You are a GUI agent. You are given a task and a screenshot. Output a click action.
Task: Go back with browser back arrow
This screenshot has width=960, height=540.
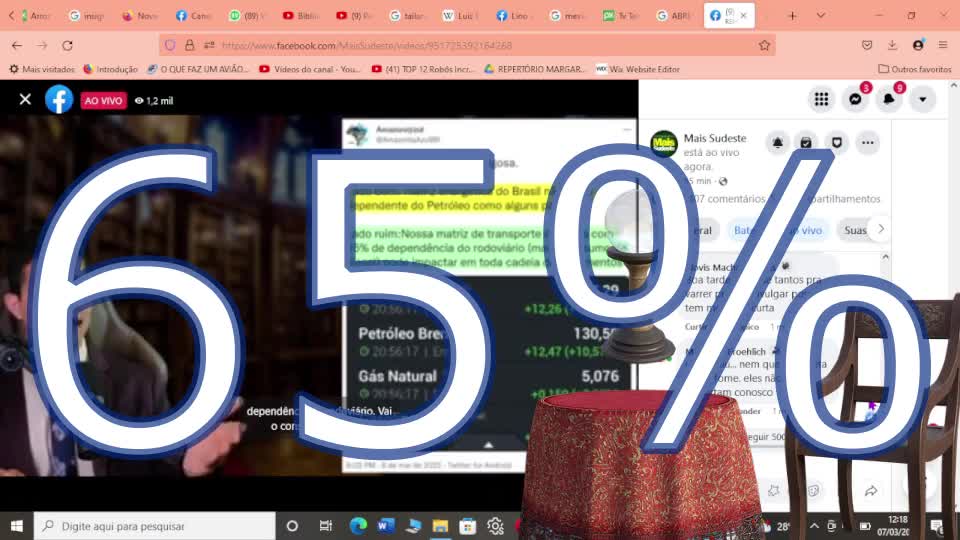click(x=17, y=45)
